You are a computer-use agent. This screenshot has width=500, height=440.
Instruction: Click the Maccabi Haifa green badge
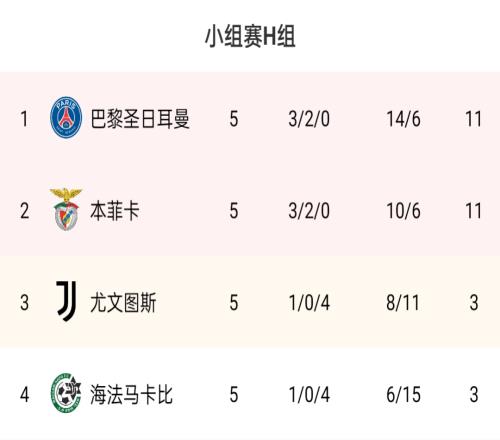[x=66, y=393]
